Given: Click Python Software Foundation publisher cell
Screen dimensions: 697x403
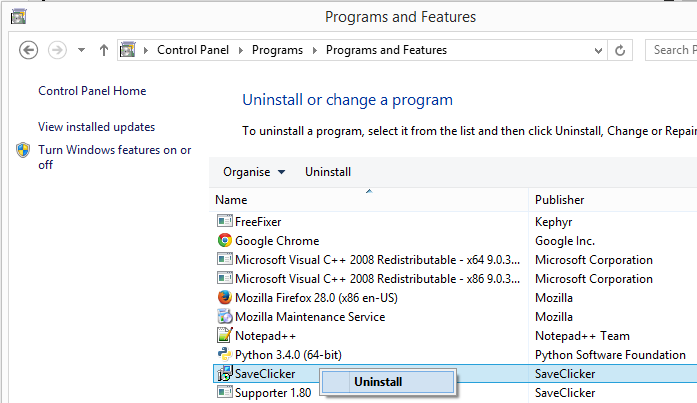Looking at the screenshot, I should 610,355.
